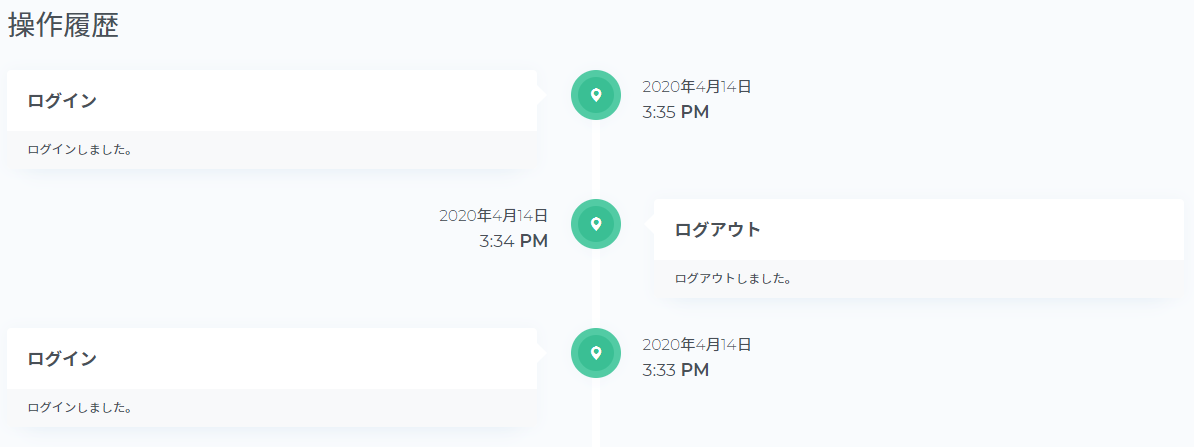Select the ログアウト card title
The image size is (1194, 447).
(x=718, y=230)
